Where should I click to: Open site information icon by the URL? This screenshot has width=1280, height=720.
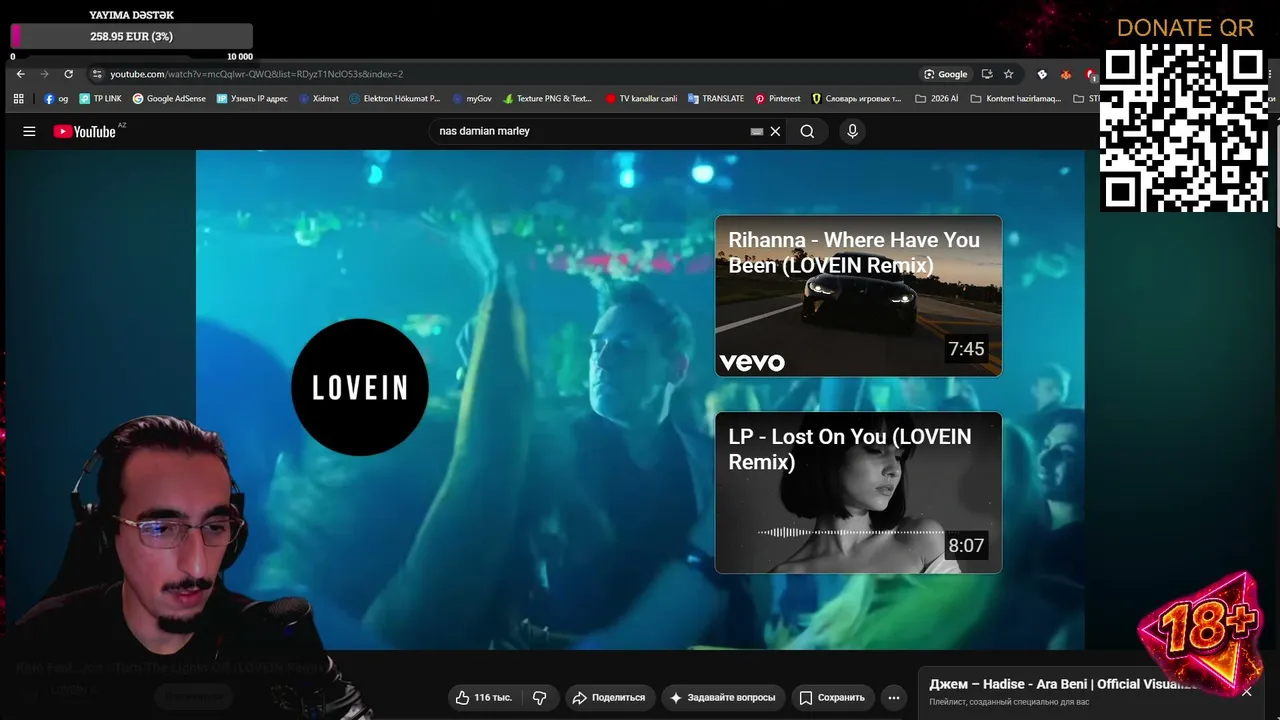tap(97, 74)
